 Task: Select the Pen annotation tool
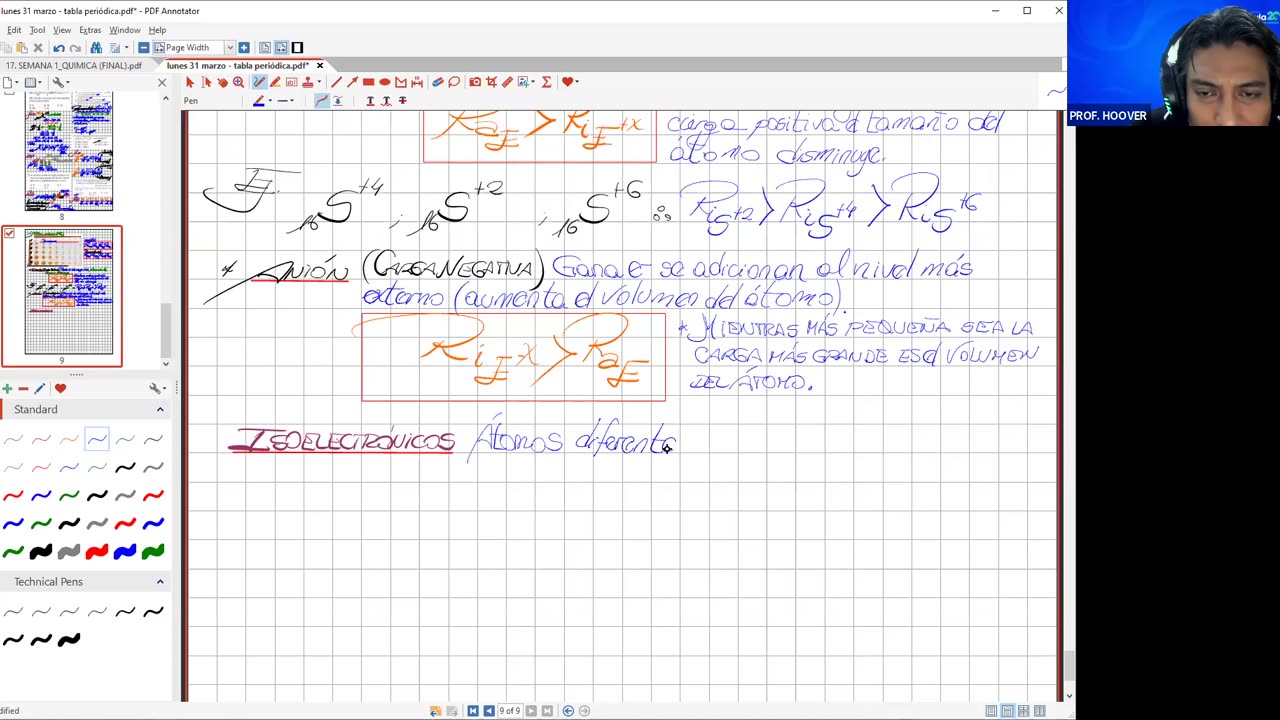coord(260,82)
